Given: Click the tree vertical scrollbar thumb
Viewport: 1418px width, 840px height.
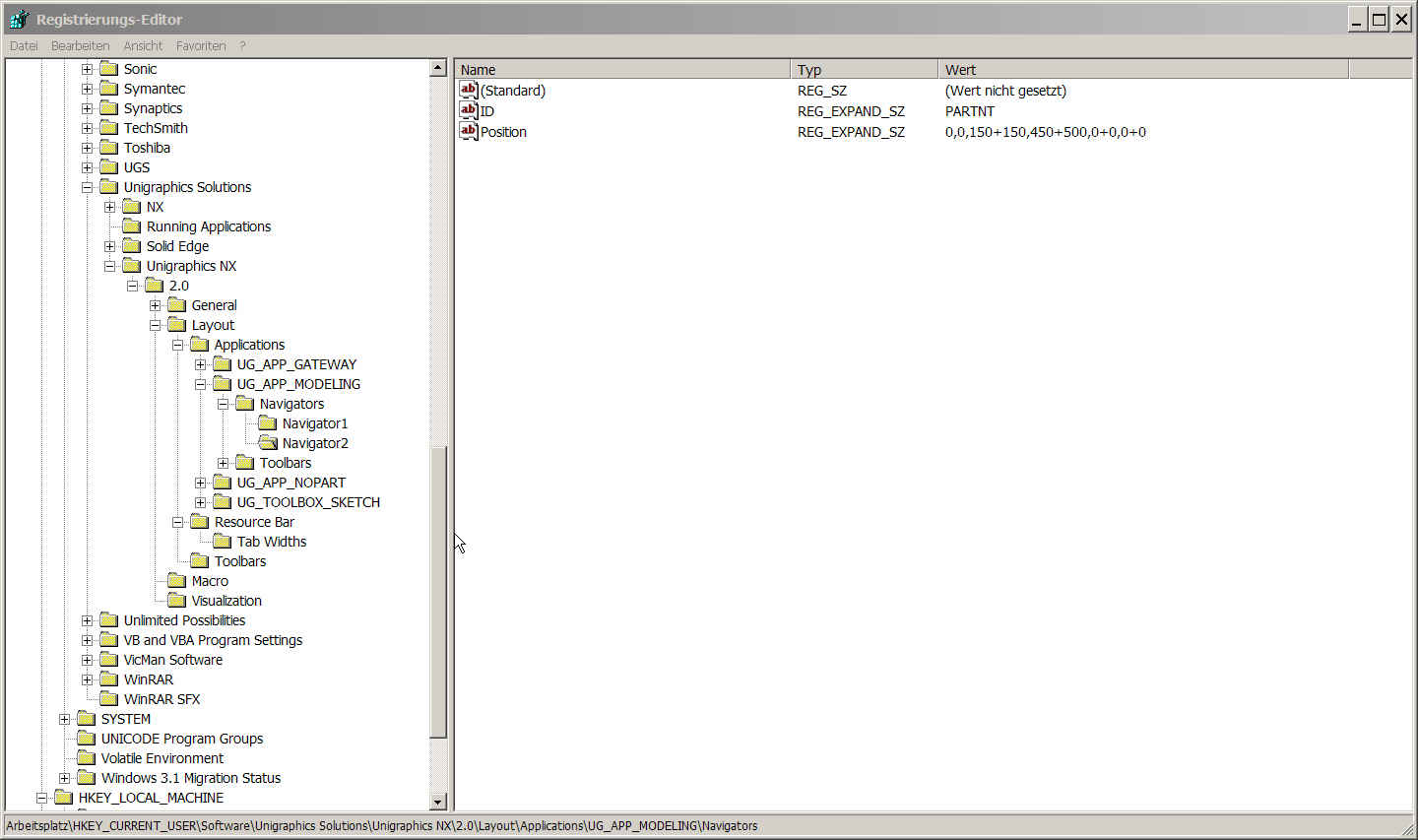Looking at the screenshot, I should point(439,591).
